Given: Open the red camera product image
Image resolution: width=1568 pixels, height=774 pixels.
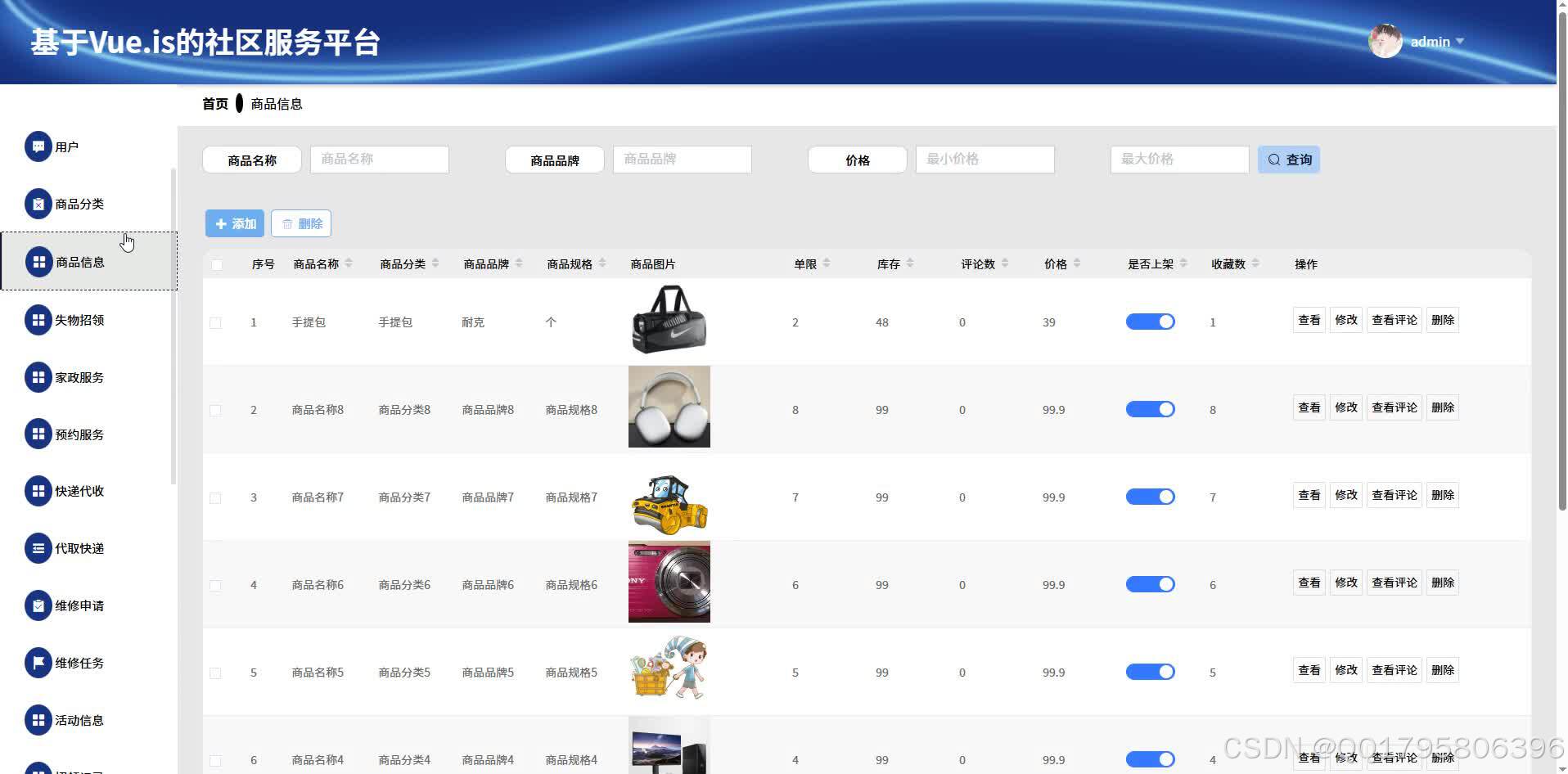Looking at the screenshot, I should pos(669,582).
